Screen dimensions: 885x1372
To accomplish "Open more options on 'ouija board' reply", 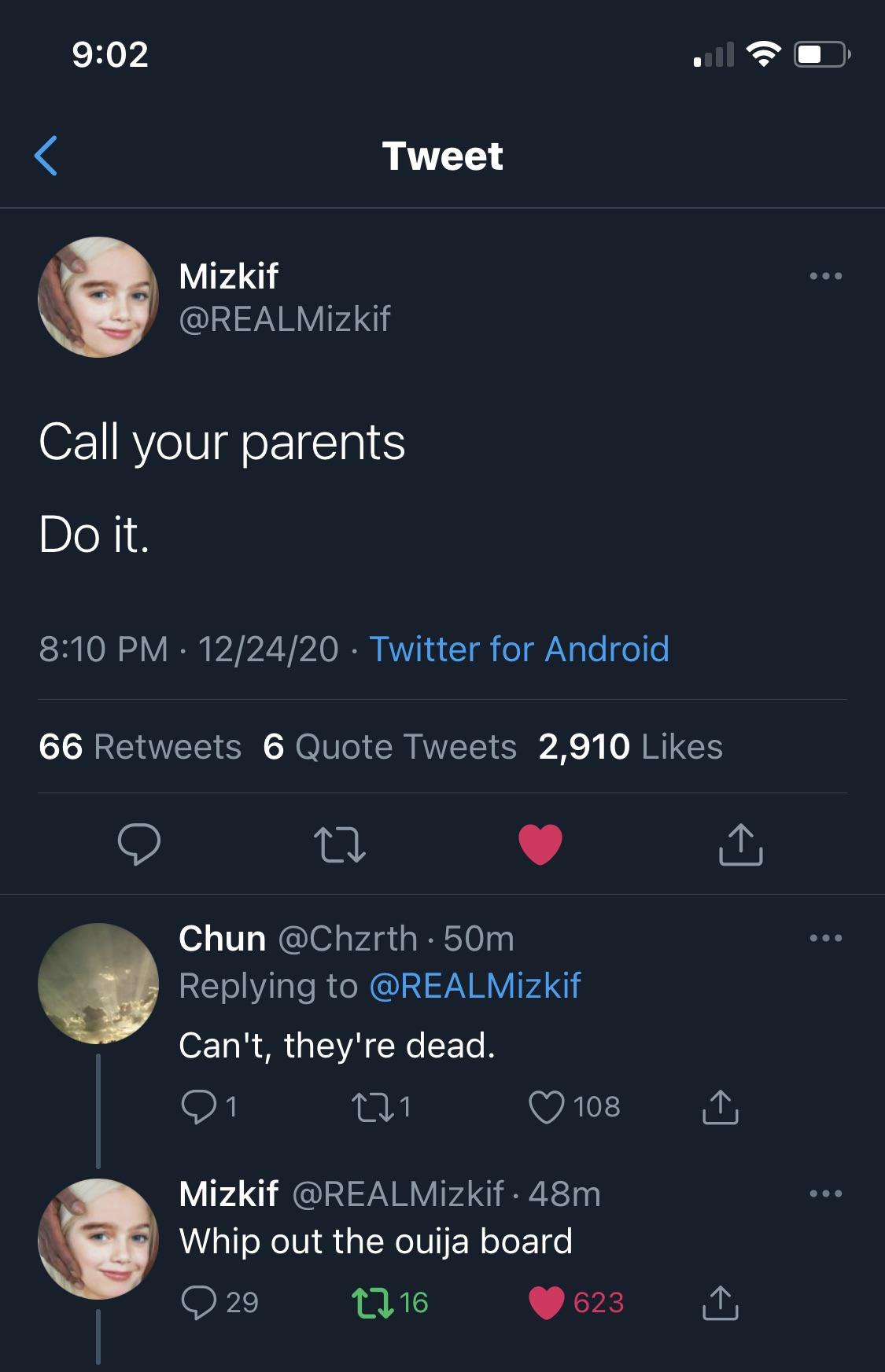I will point(825,1194).
